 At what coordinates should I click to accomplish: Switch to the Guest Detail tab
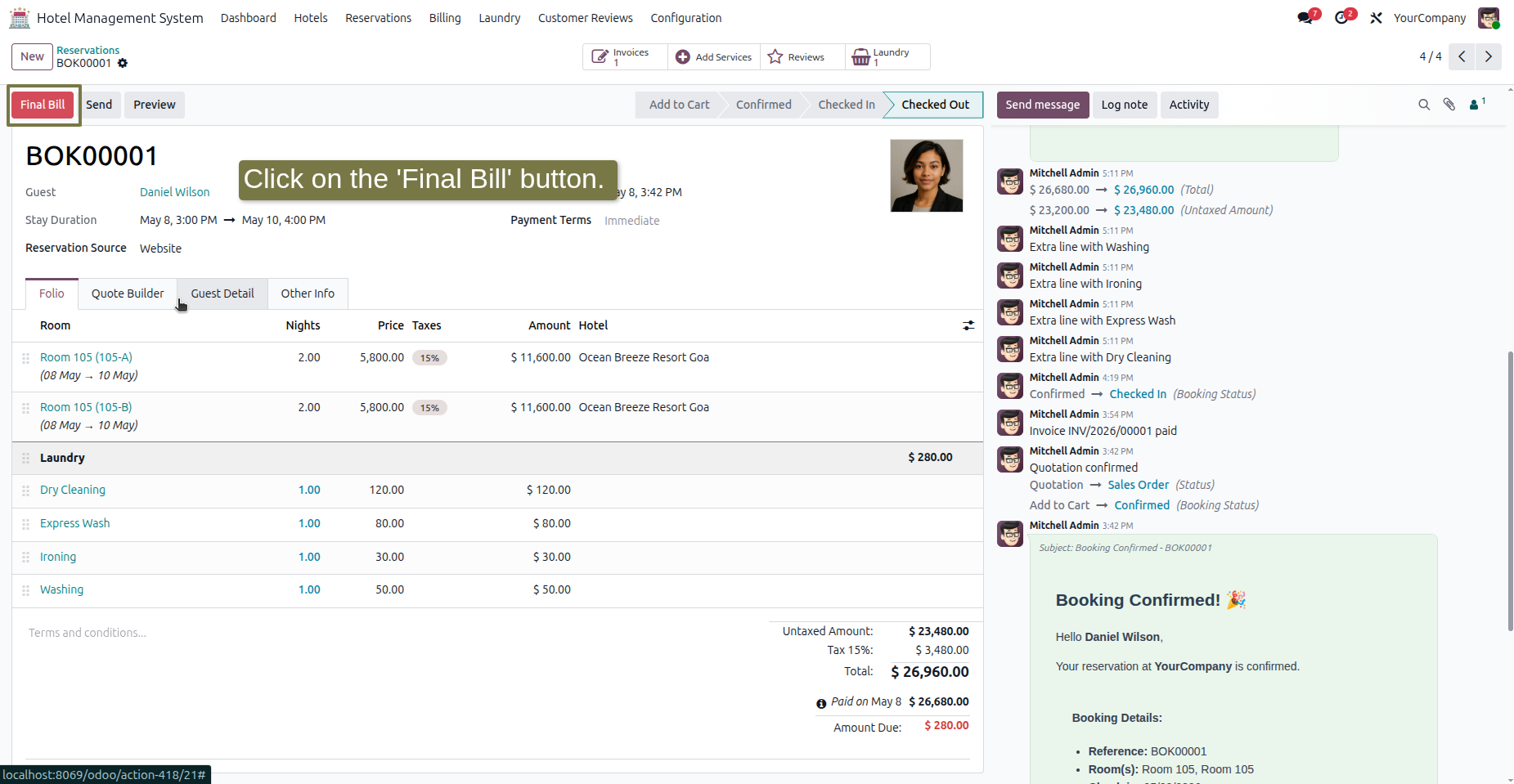[x=222, y=293]
